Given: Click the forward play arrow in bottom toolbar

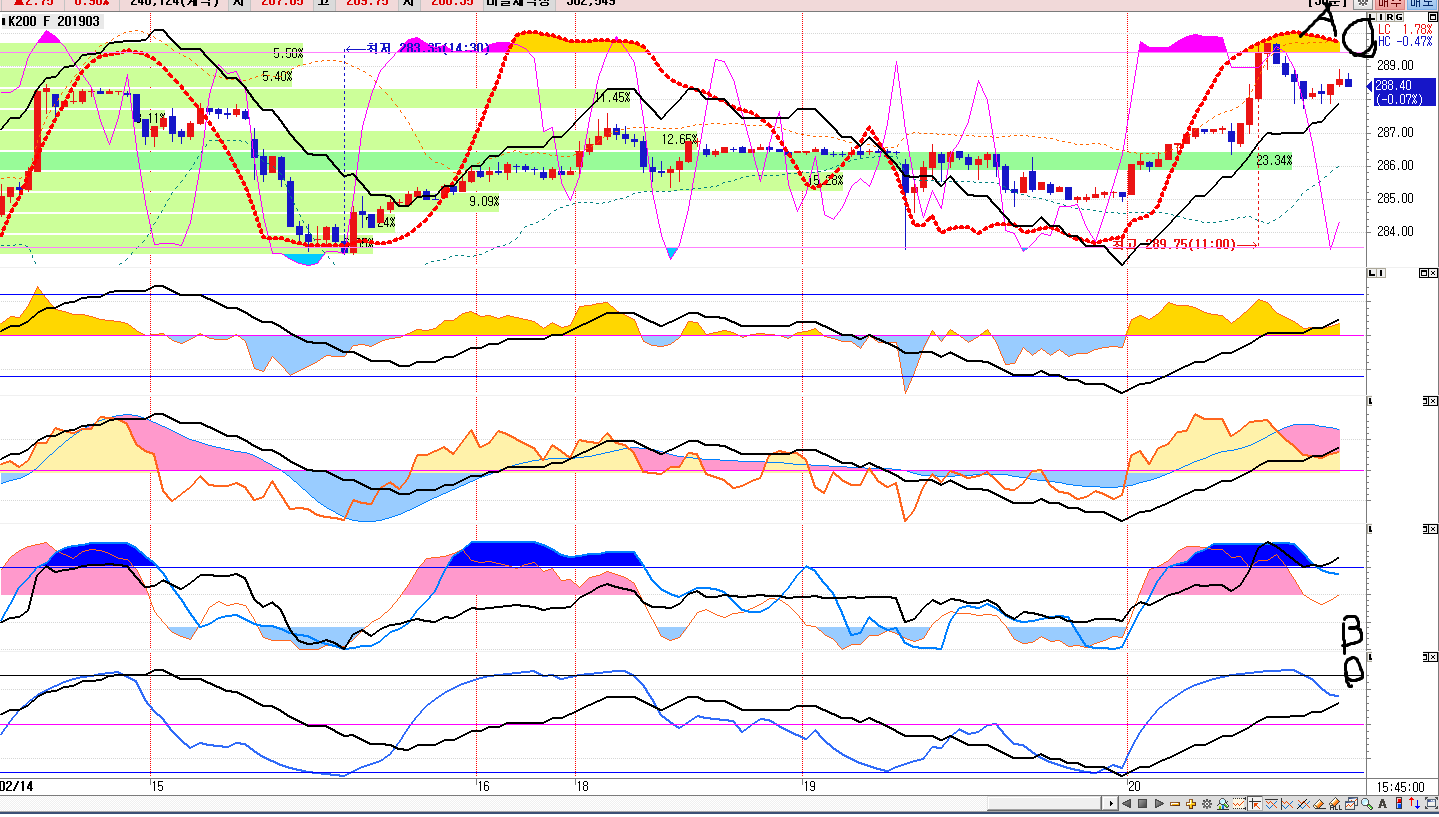Looking at the screenshot, I should 1158,804.
